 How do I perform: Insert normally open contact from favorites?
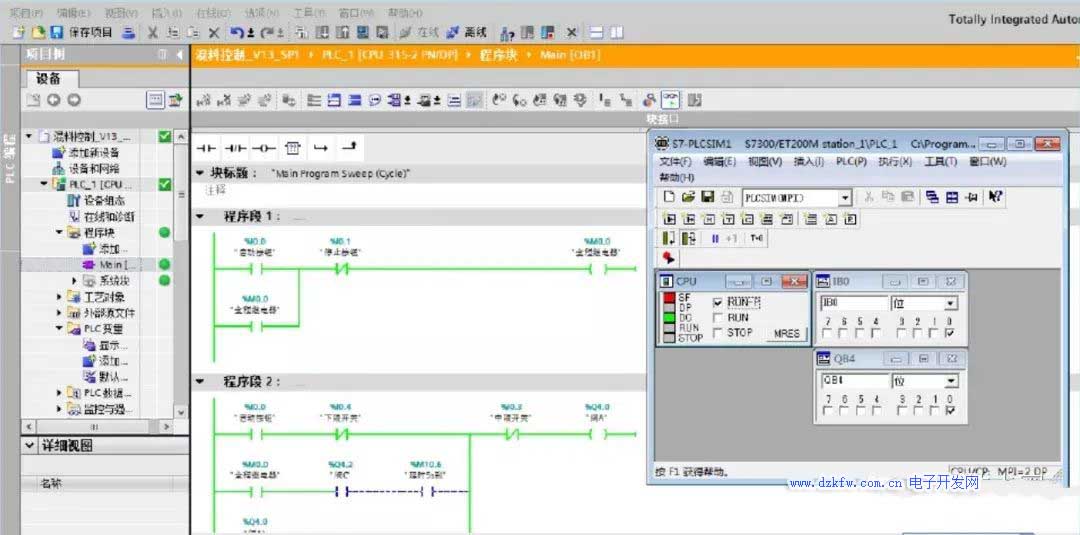click(x=206, y=148)
